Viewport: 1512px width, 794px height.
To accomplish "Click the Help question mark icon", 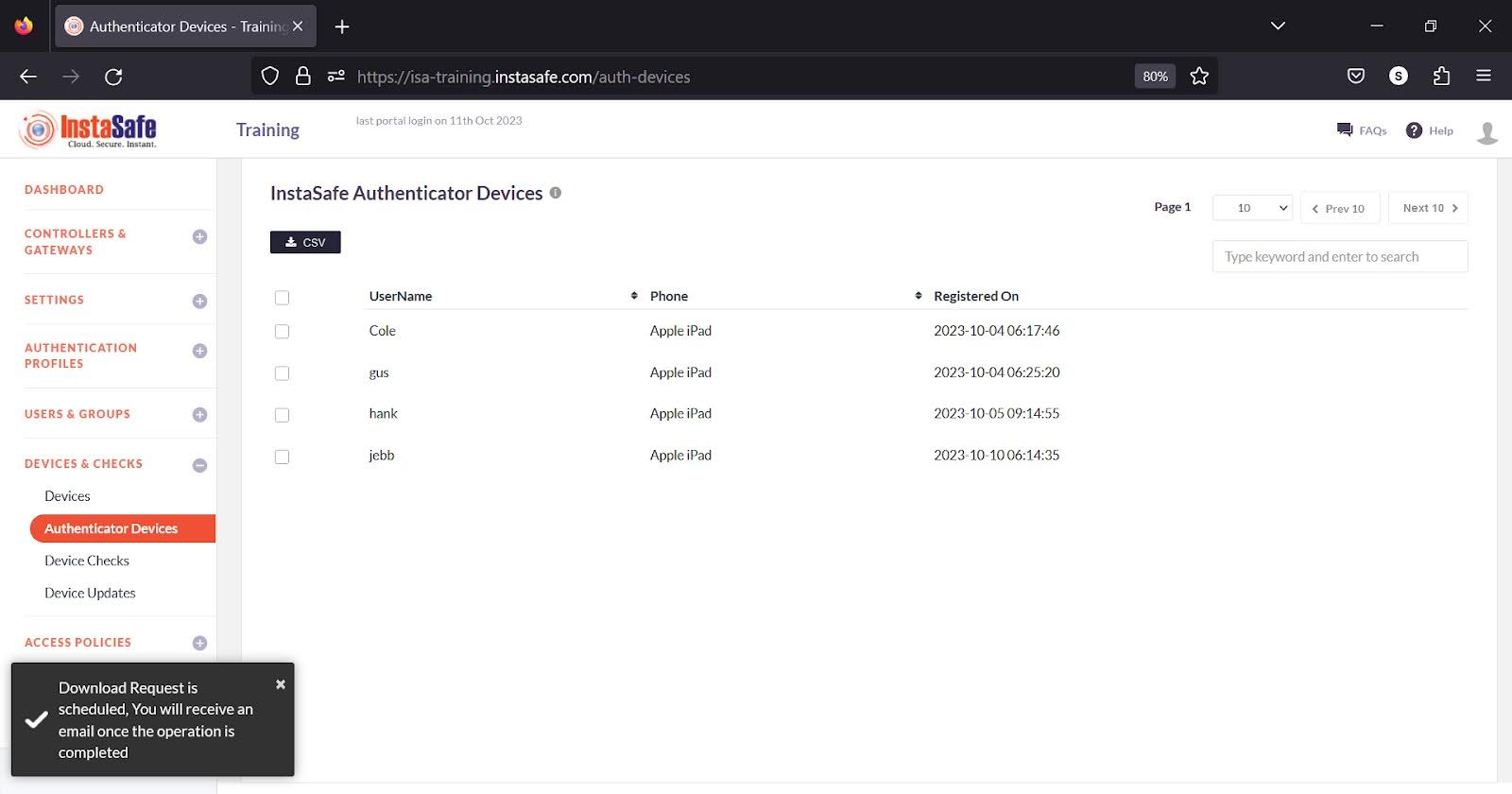I will 1414,130.
